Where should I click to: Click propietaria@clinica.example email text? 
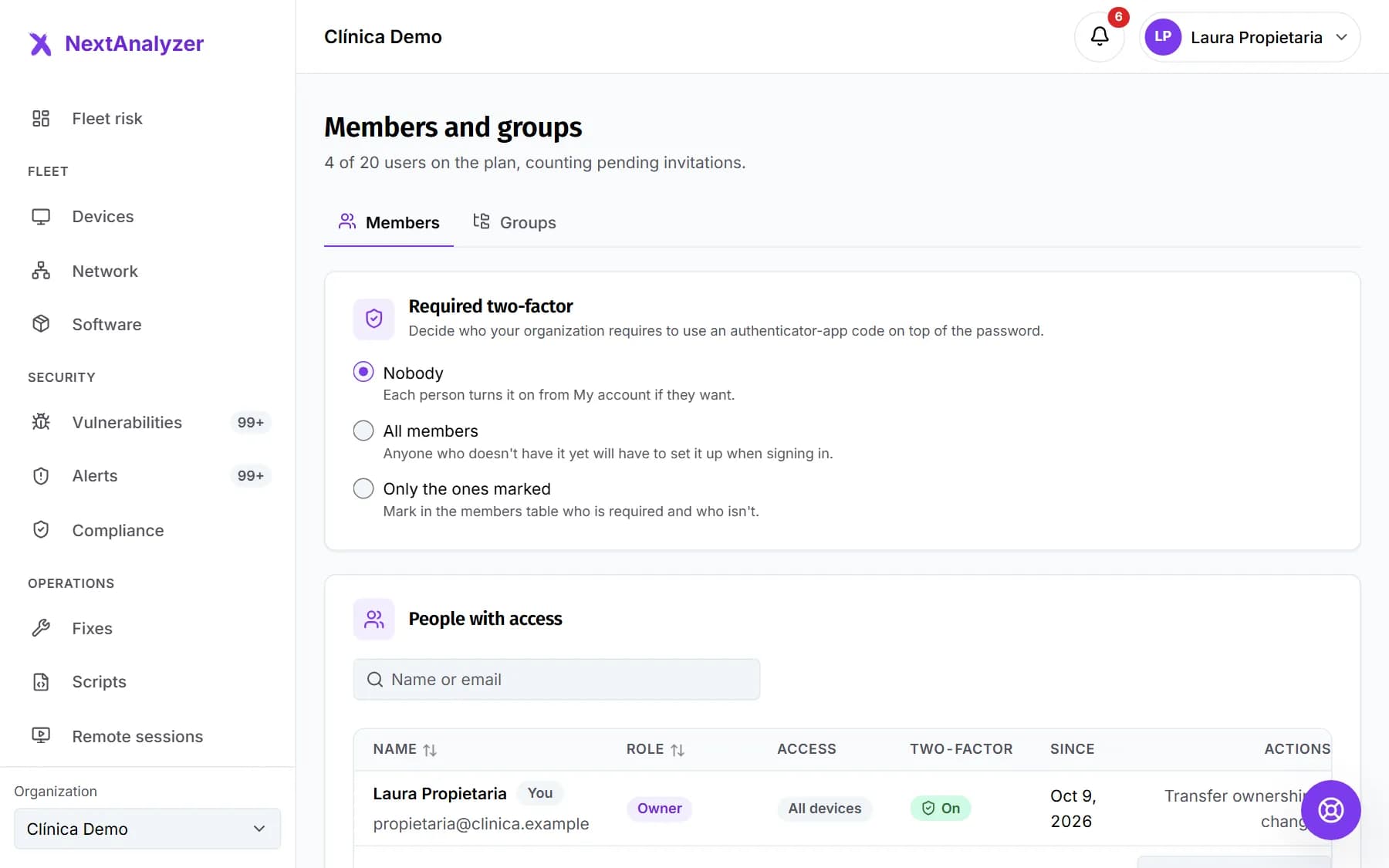click(x=481, y=824)
